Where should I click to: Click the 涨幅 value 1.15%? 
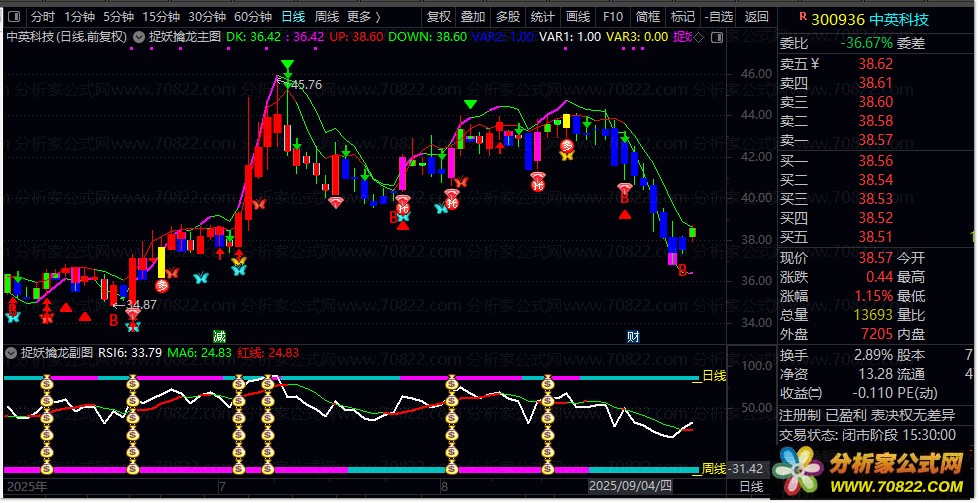(x=874, y=296)
